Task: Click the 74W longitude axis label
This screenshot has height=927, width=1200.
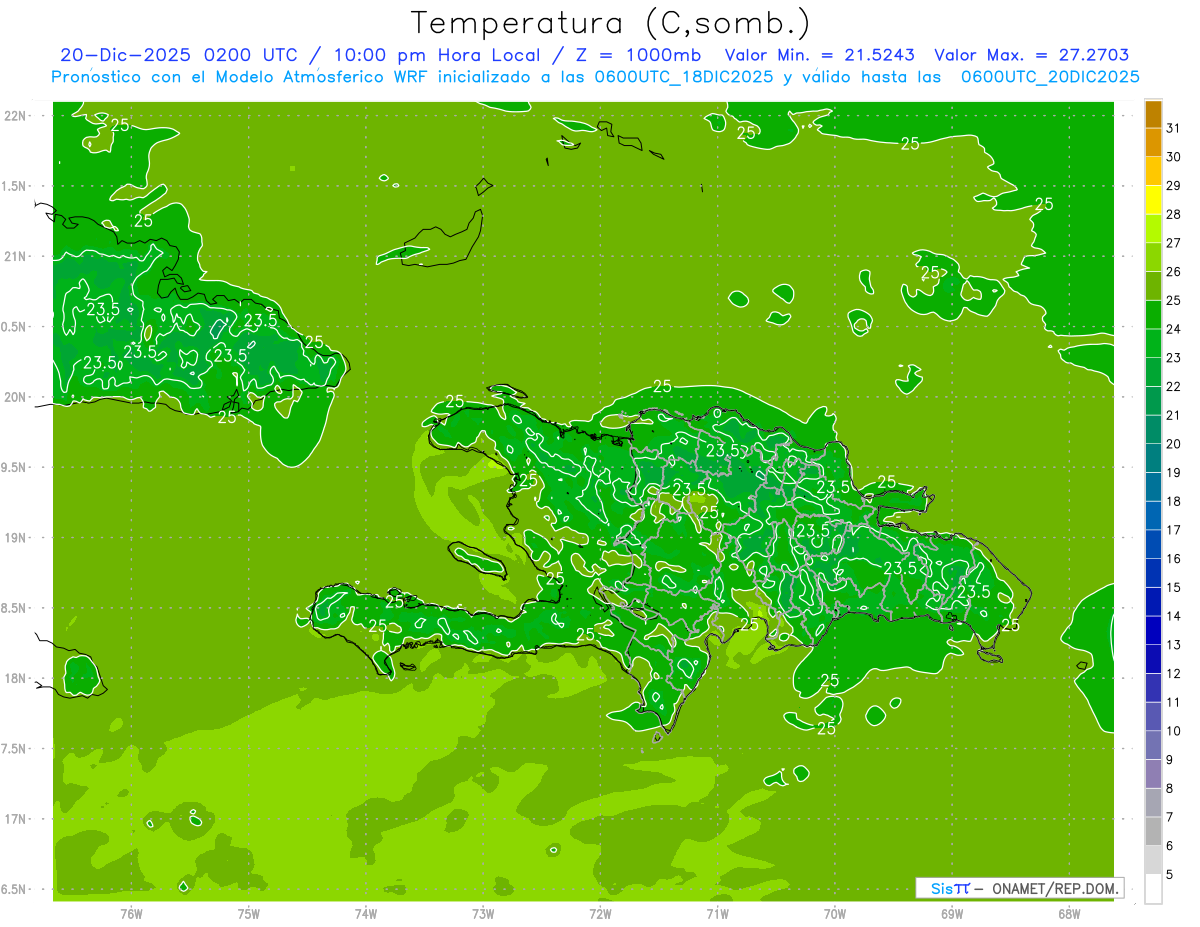Action: (366, 913)
